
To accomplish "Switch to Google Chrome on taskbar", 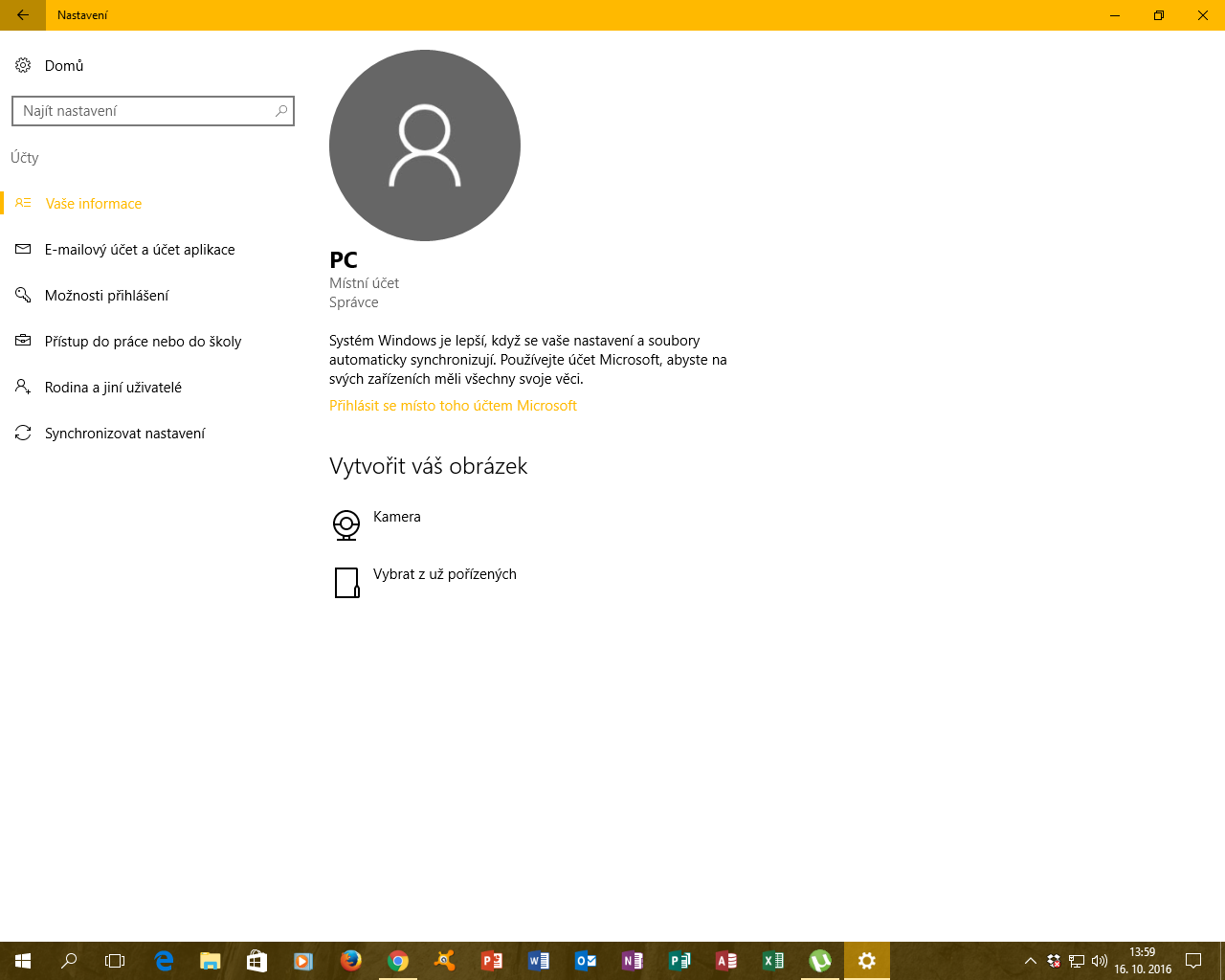I will [398, 961].
